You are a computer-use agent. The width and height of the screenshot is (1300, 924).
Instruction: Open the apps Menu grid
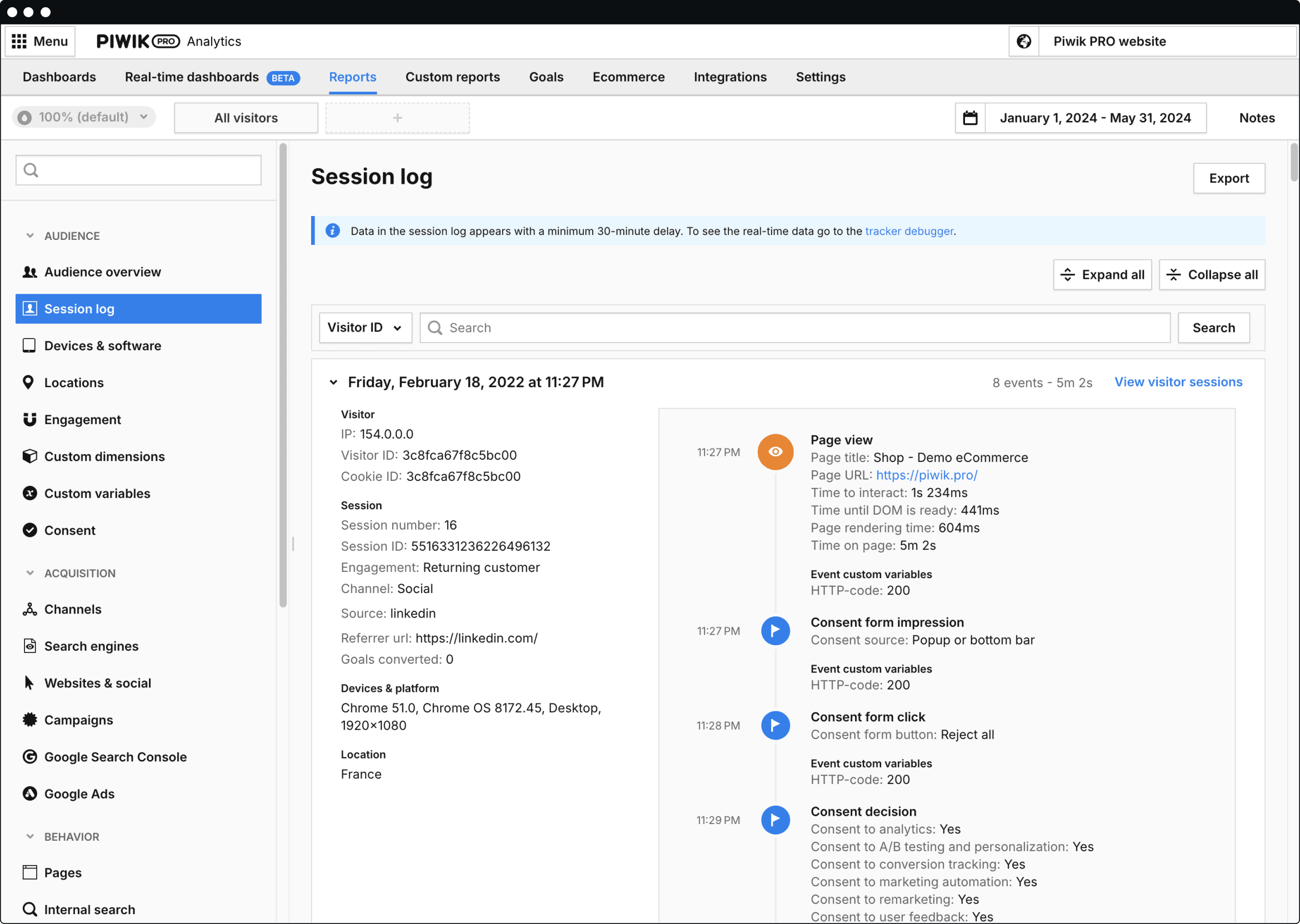pos(39,41)
